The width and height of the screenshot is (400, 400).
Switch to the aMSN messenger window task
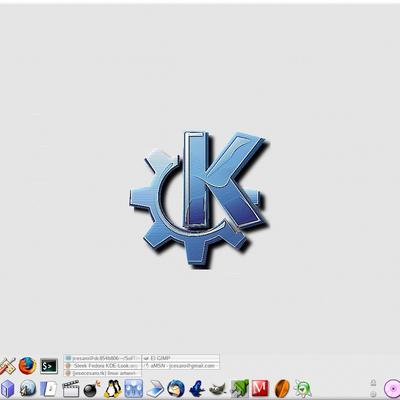click(181, 366)
